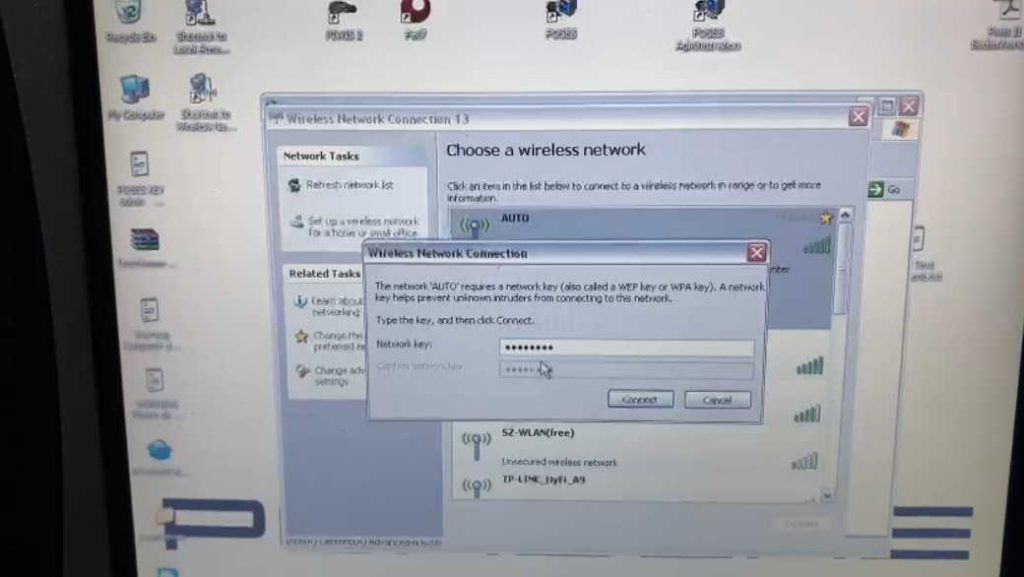Open the PSdZ Administration desktop shortcut

[708, 26]
